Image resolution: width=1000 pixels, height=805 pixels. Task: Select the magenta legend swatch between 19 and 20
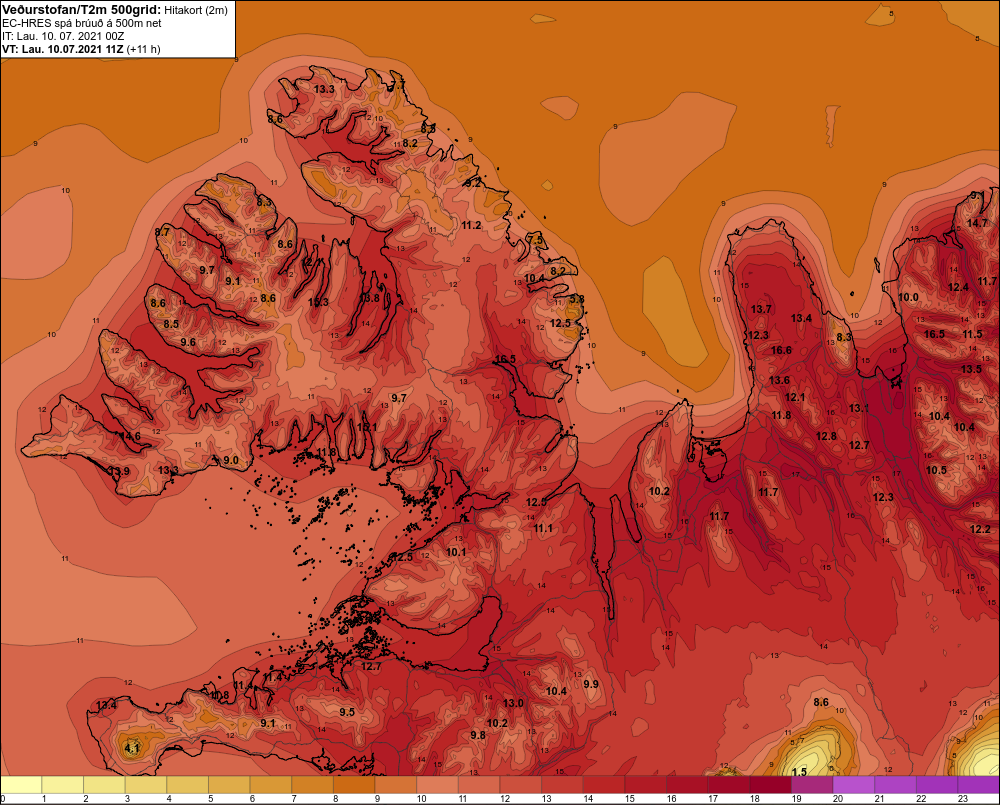tap(812, 785)
